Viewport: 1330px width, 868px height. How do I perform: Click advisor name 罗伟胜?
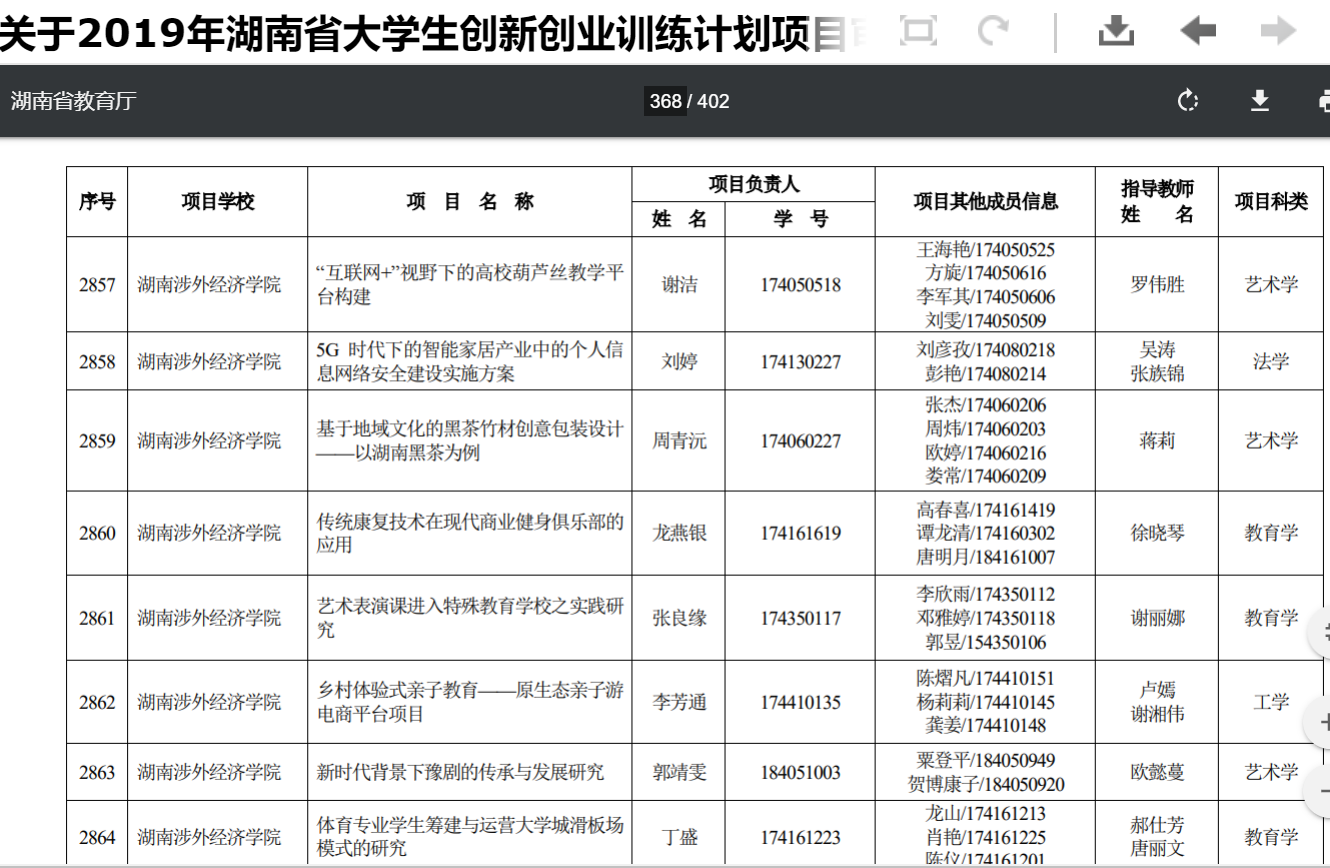[1157, 285]
